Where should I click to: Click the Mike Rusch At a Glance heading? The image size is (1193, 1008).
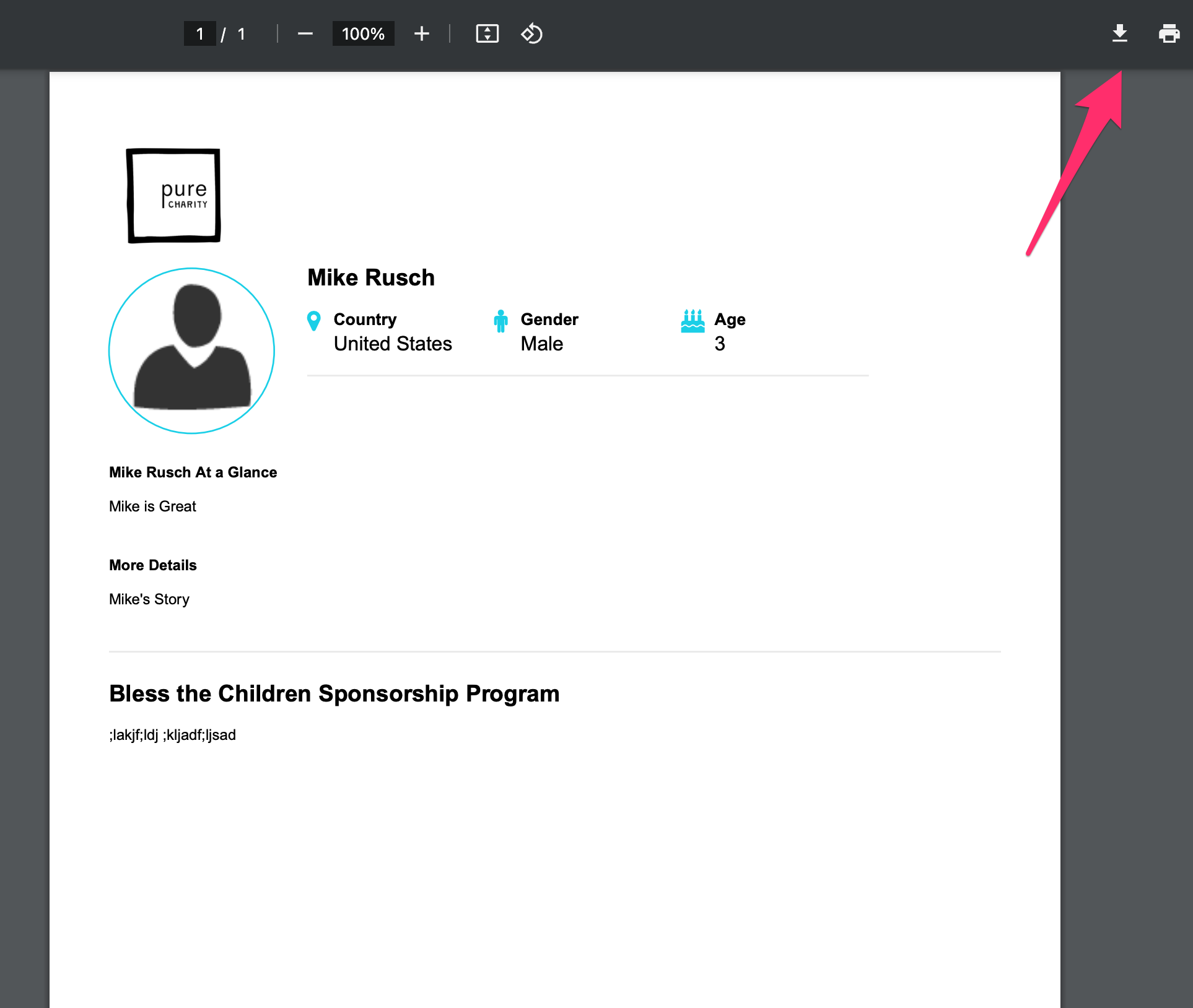(193, 472)
